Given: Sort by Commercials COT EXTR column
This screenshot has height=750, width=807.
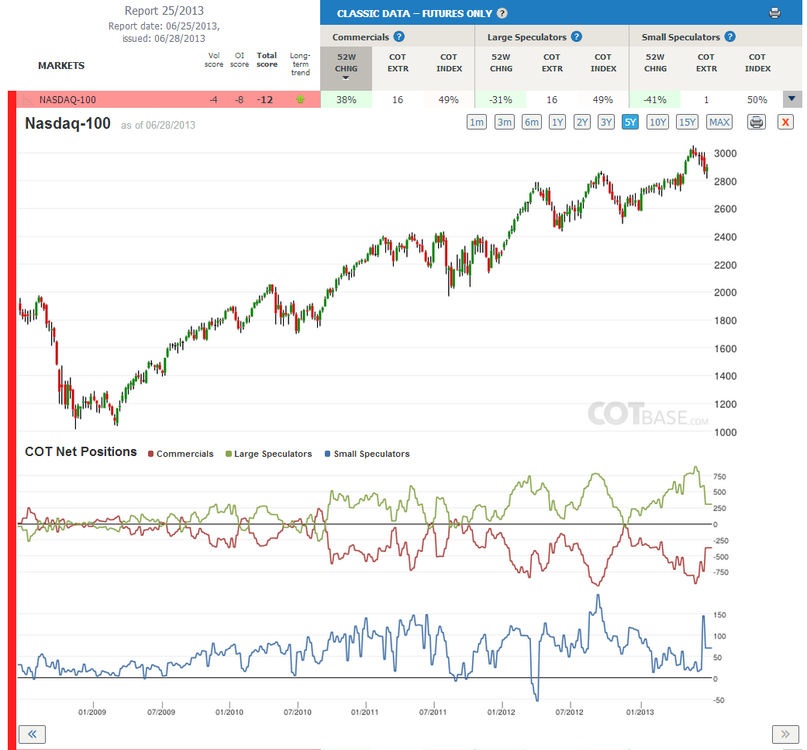Looking at the screenshot, I should 397,63.
